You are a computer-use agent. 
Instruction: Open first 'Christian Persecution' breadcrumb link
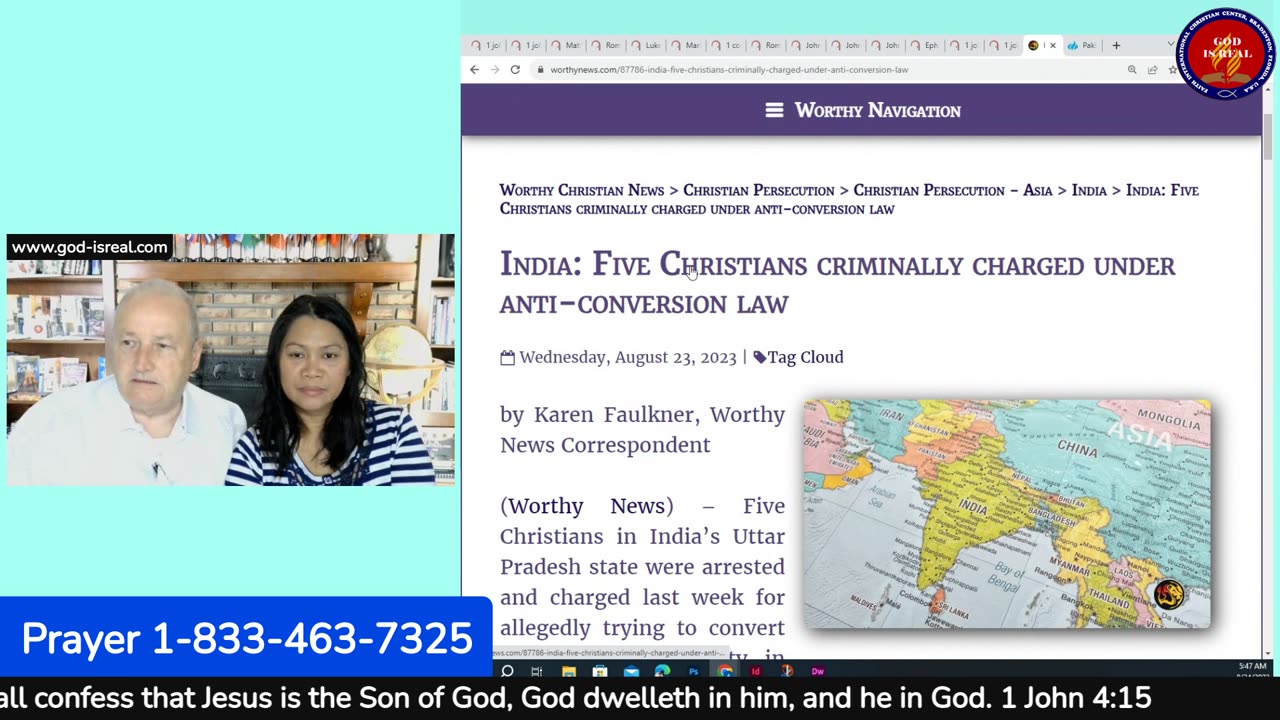point(758,190)
